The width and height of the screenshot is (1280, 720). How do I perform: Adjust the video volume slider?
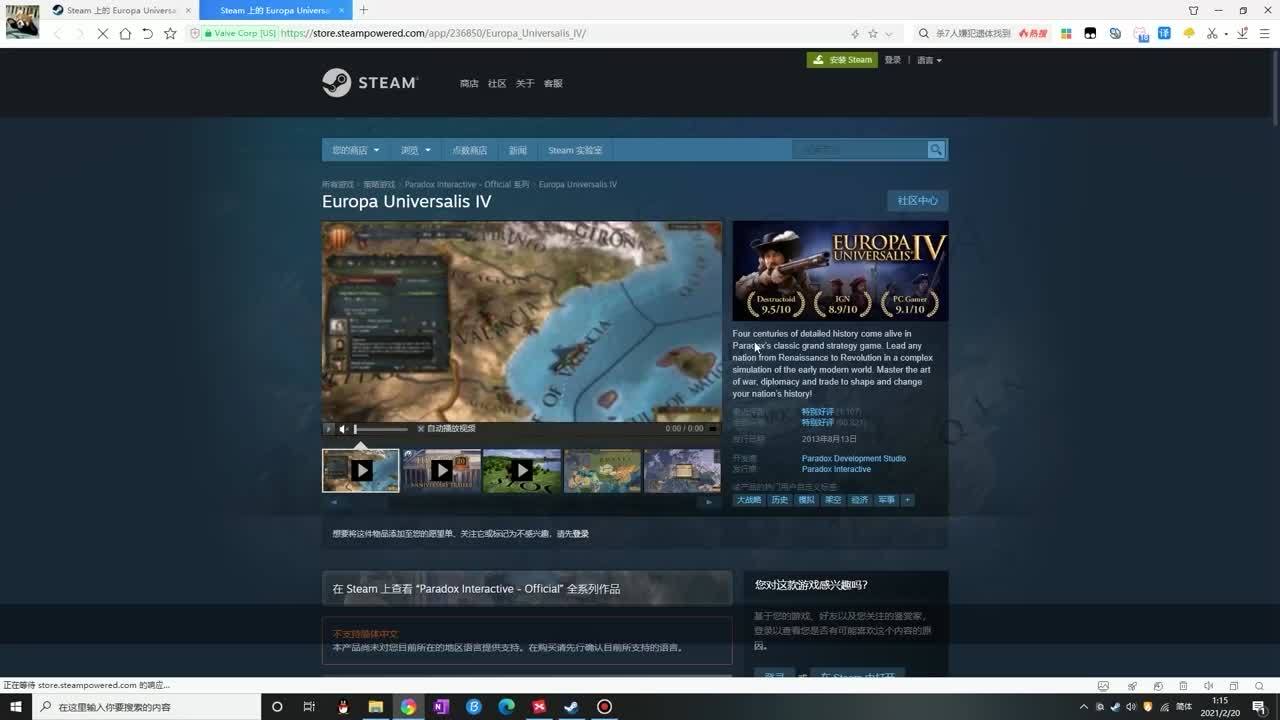tap(381, 429)
